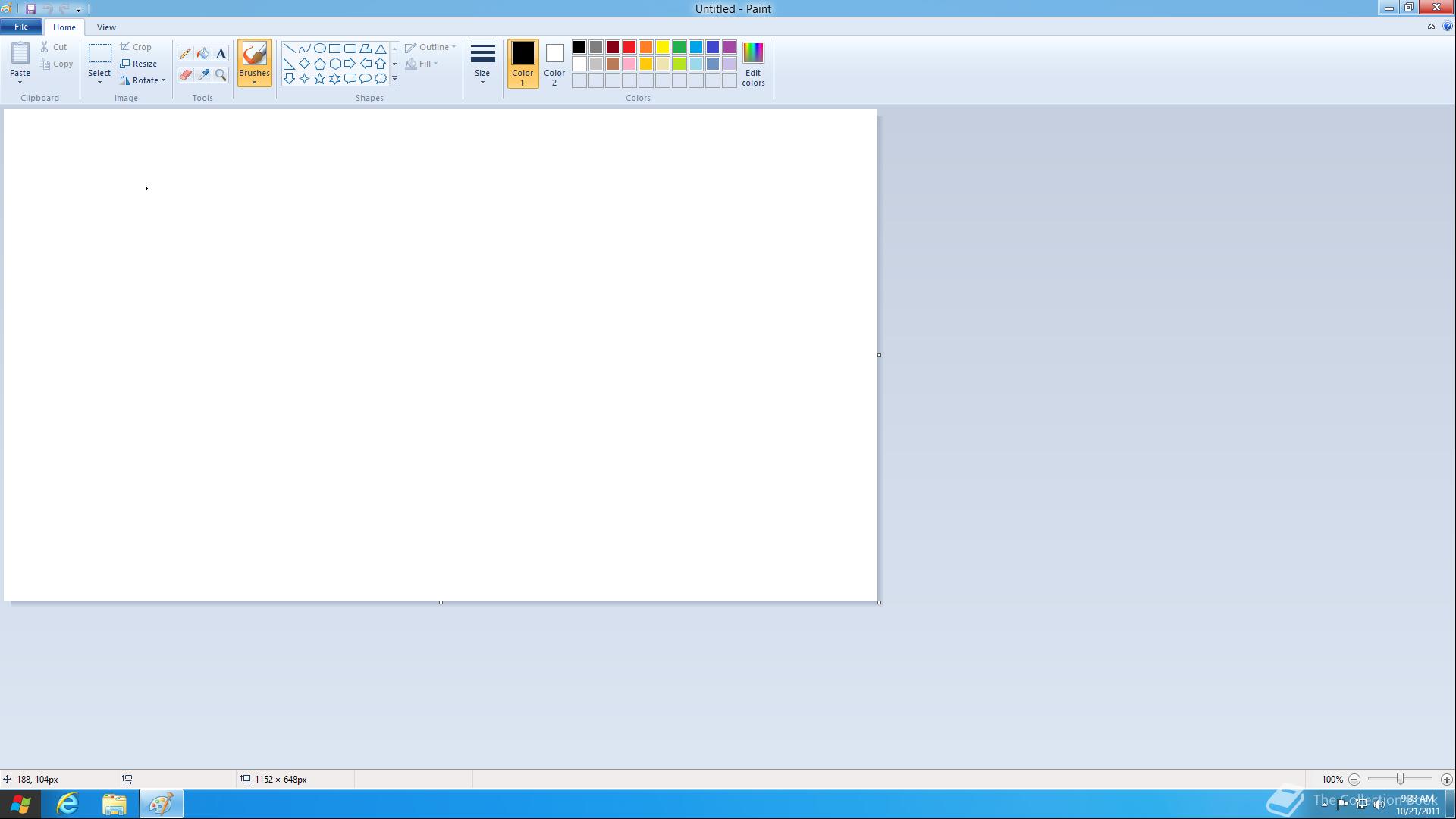Activate the Color picker eyedropper
The image size is (1456, 819).
click(203, 74)
